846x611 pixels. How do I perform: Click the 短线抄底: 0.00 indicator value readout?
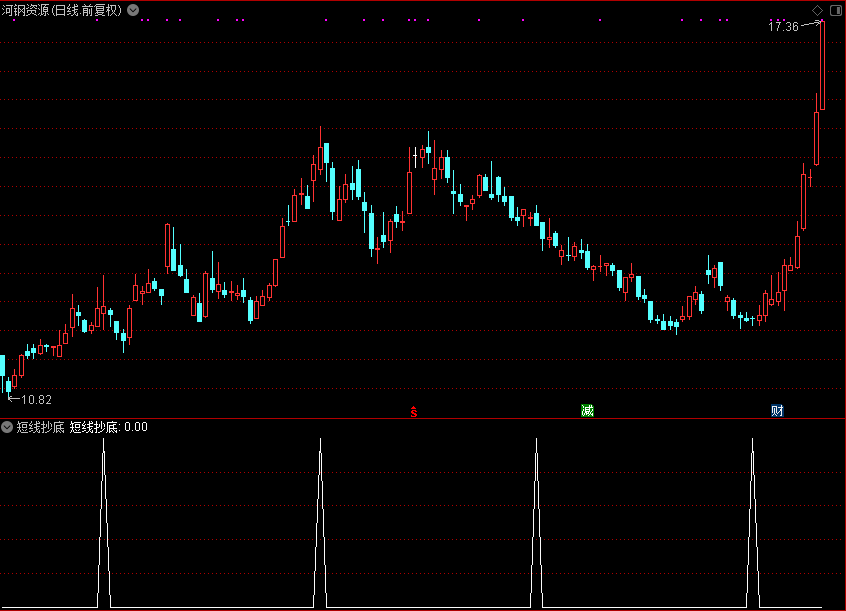pyautogui.click(x=109, y=427)
